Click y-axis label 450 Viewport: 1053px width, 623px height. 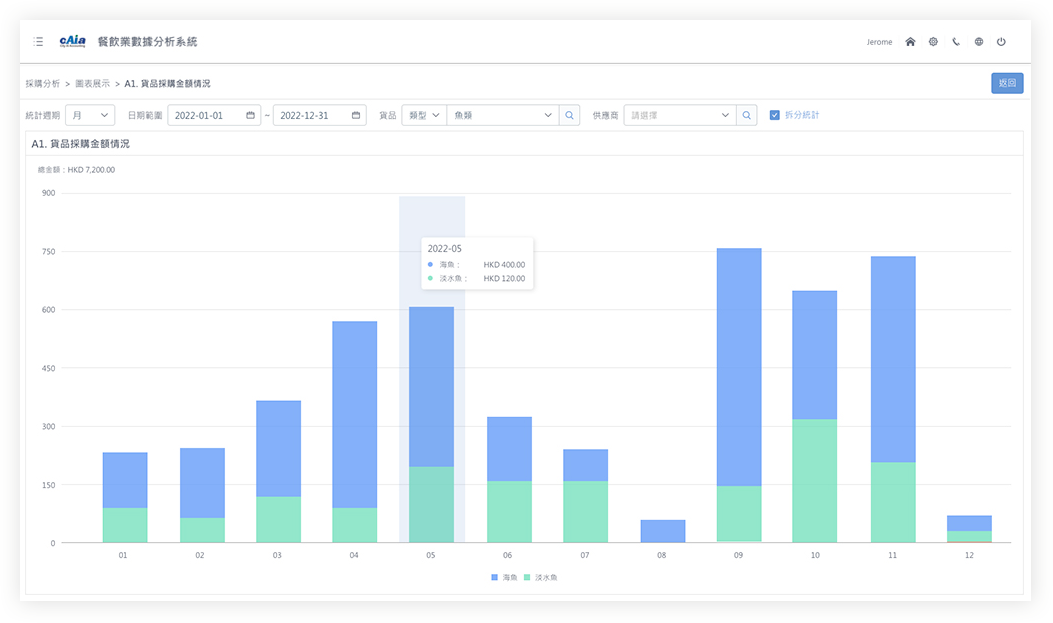pyautogui.click(x=48, y=368)
